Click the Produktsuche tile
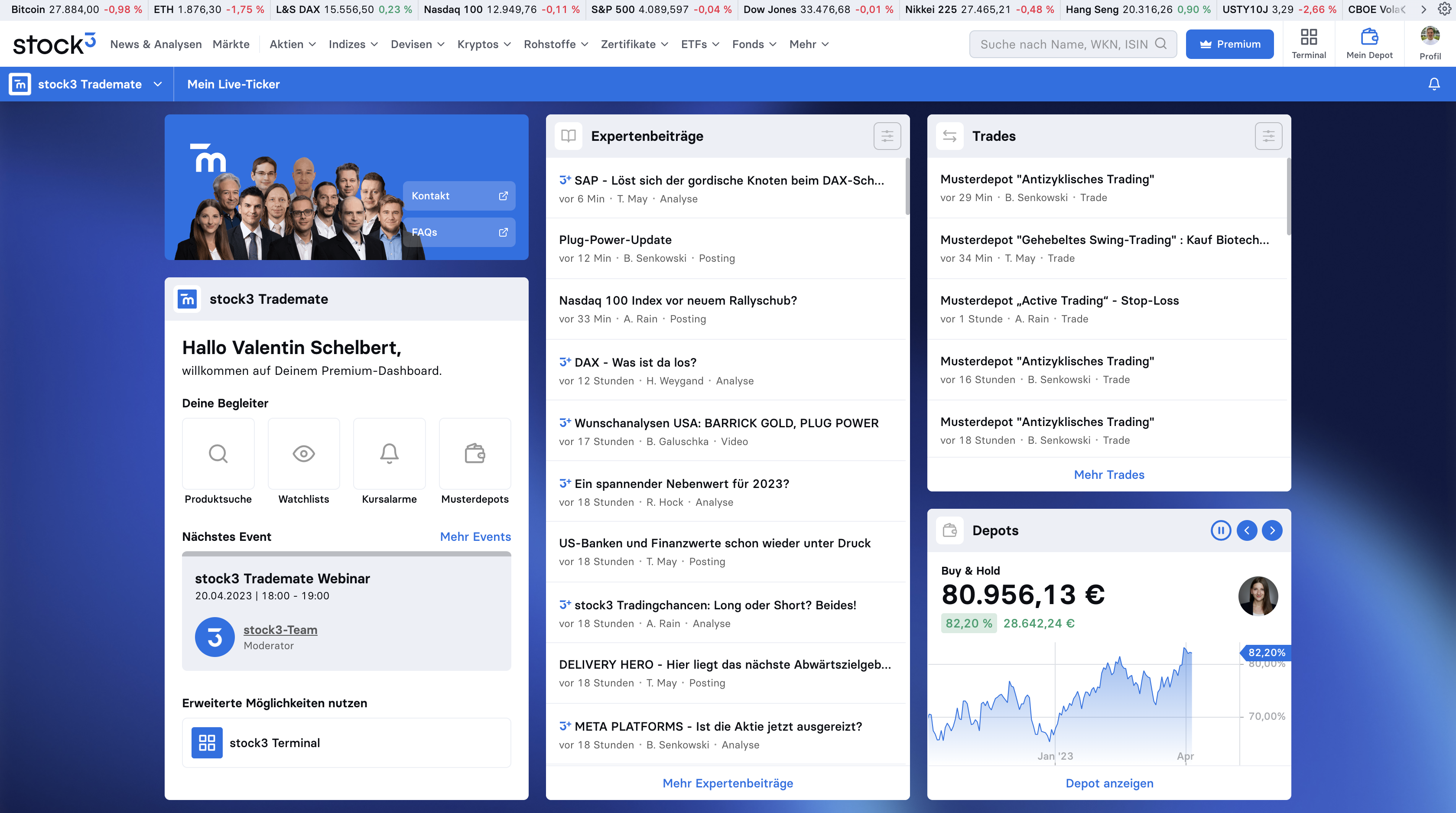Image resolution: width=1456 pixels, height=813 pixels. (x=218, y=453)
